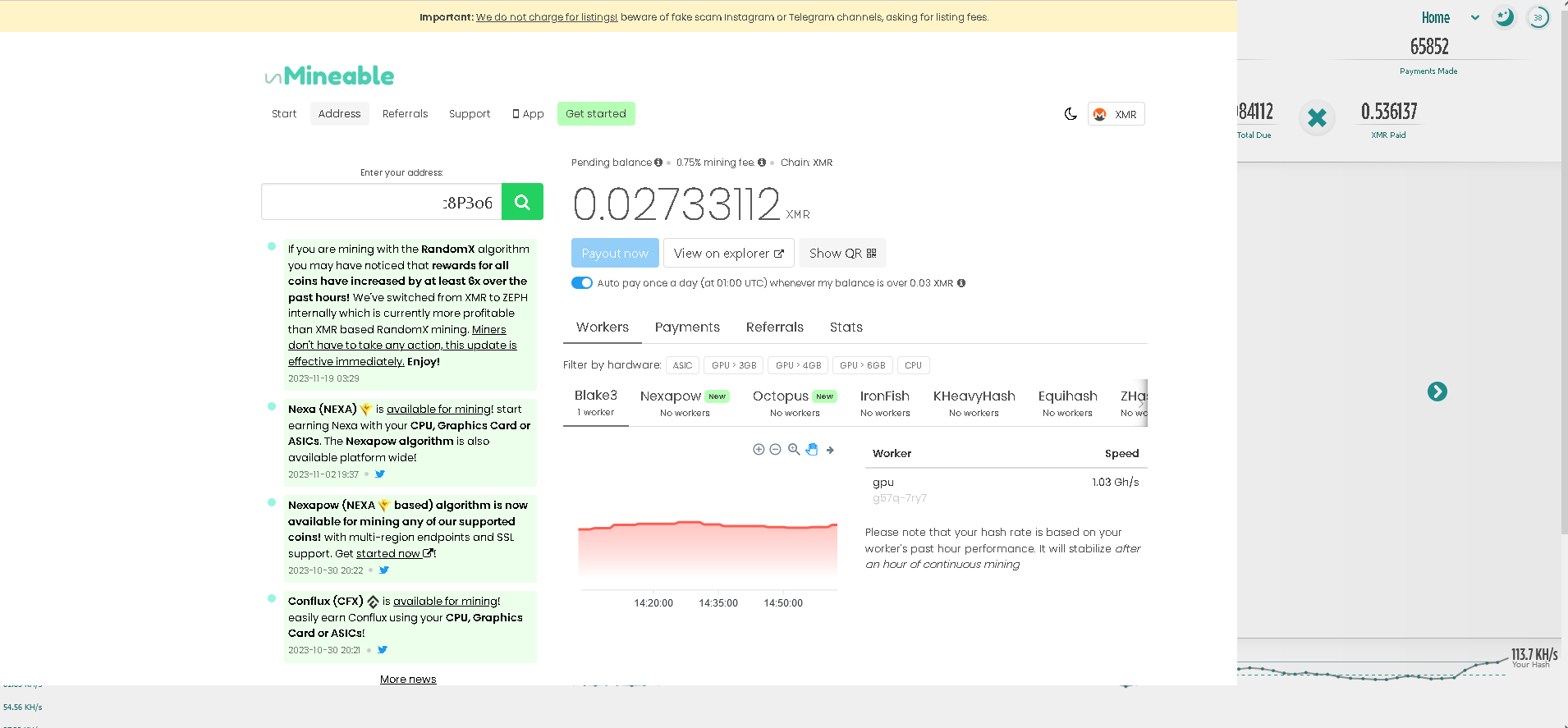Click View on explorer button
The image size is (1568, 728).
[x=729, y=254]
